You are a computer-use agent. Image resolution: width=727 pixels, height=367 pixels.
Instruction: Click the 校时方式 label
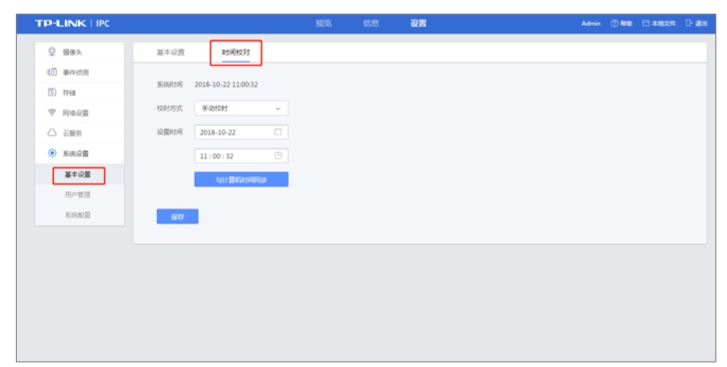pos(170,108)
